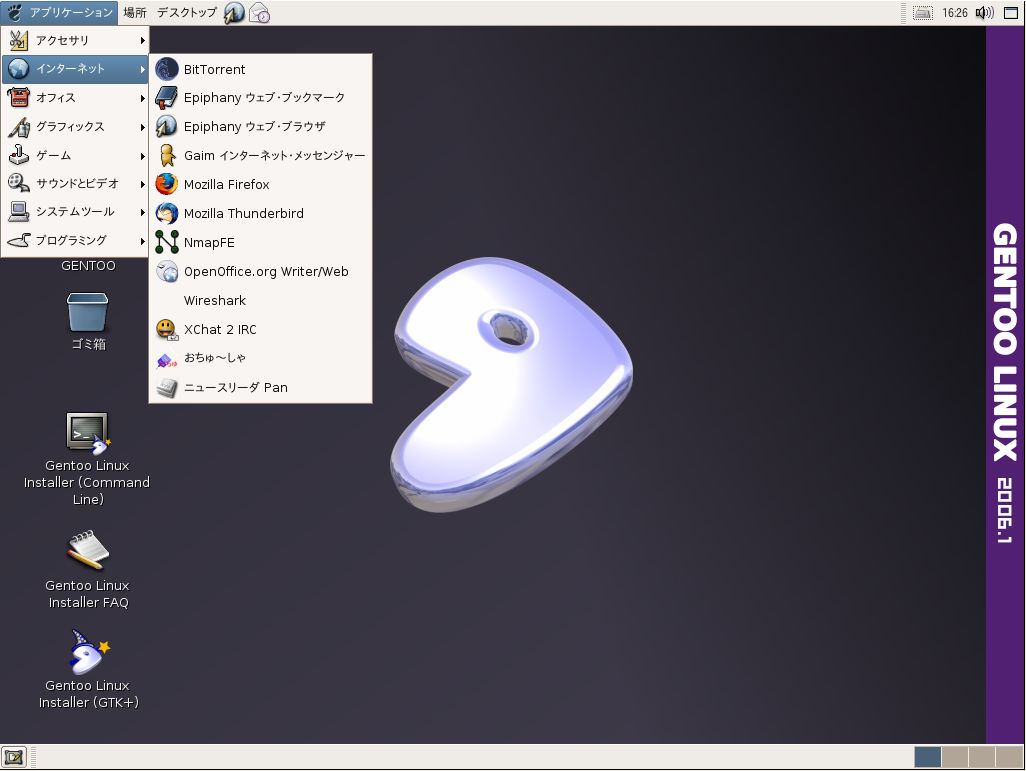Open the デスクトップ menu
1026x771 pixels.
(186, 12)
